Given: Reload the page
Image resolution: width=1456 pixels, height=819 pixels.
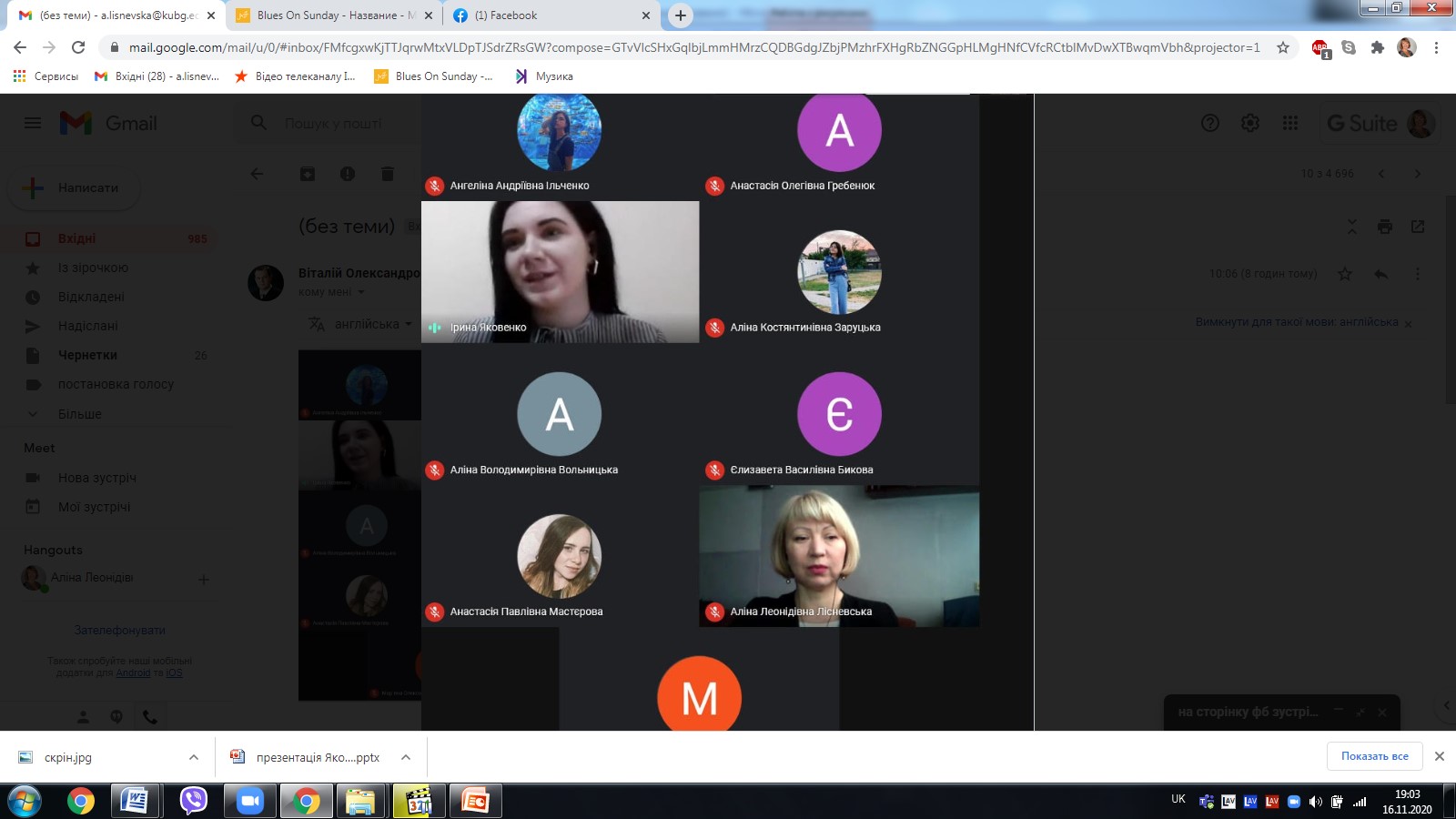Looking at the screenshot, I should pos(78,47).
